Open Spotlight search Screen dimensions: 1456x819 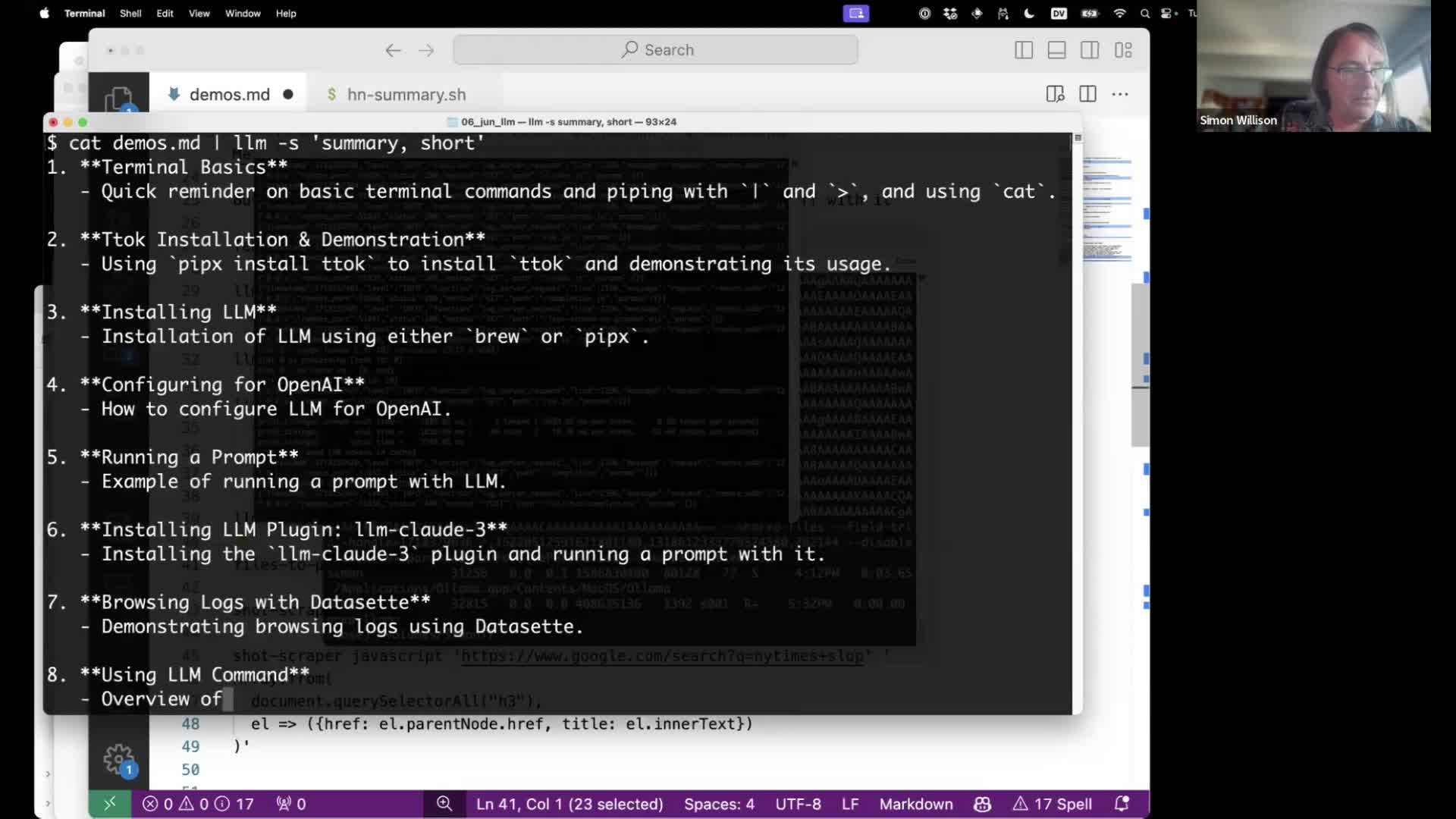[1145, 13]
